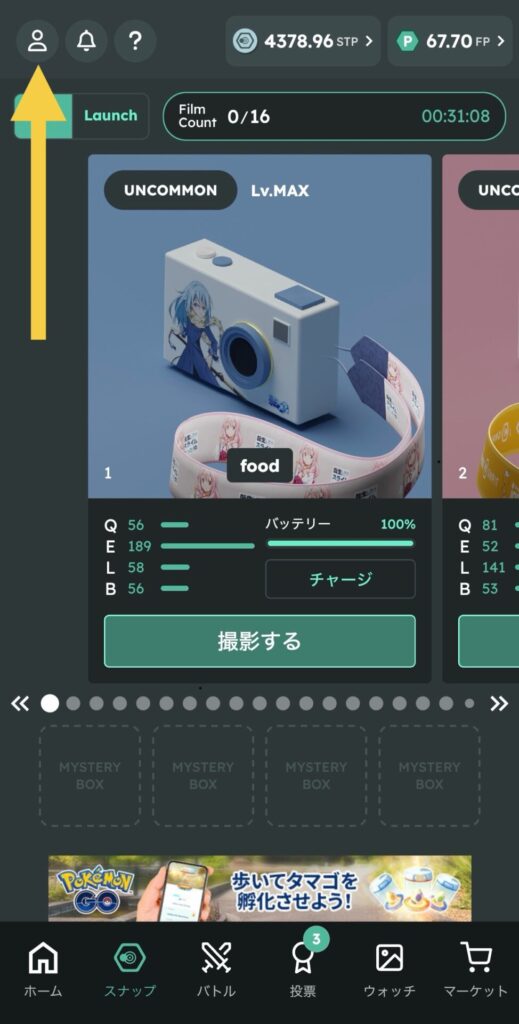Open the user profile icon
The height and width of the screenshot is (1024, 519).
pyautogui.click(x=37, y=41)
